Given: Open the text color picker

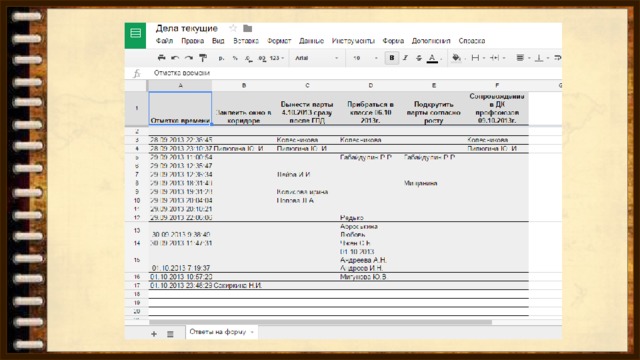Looking at the screenshot, I should [432, 58].
